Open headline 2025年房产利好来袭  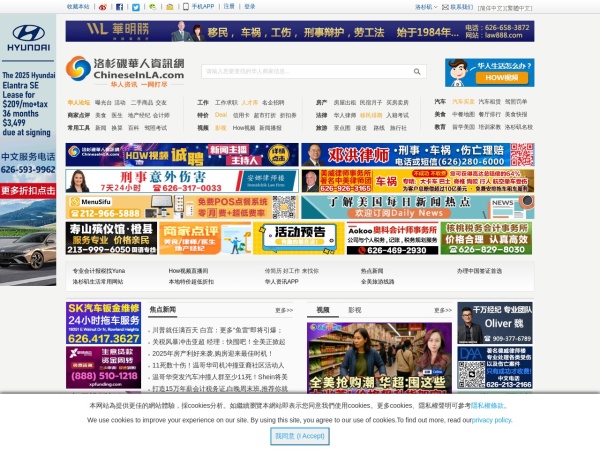[212, 354]
